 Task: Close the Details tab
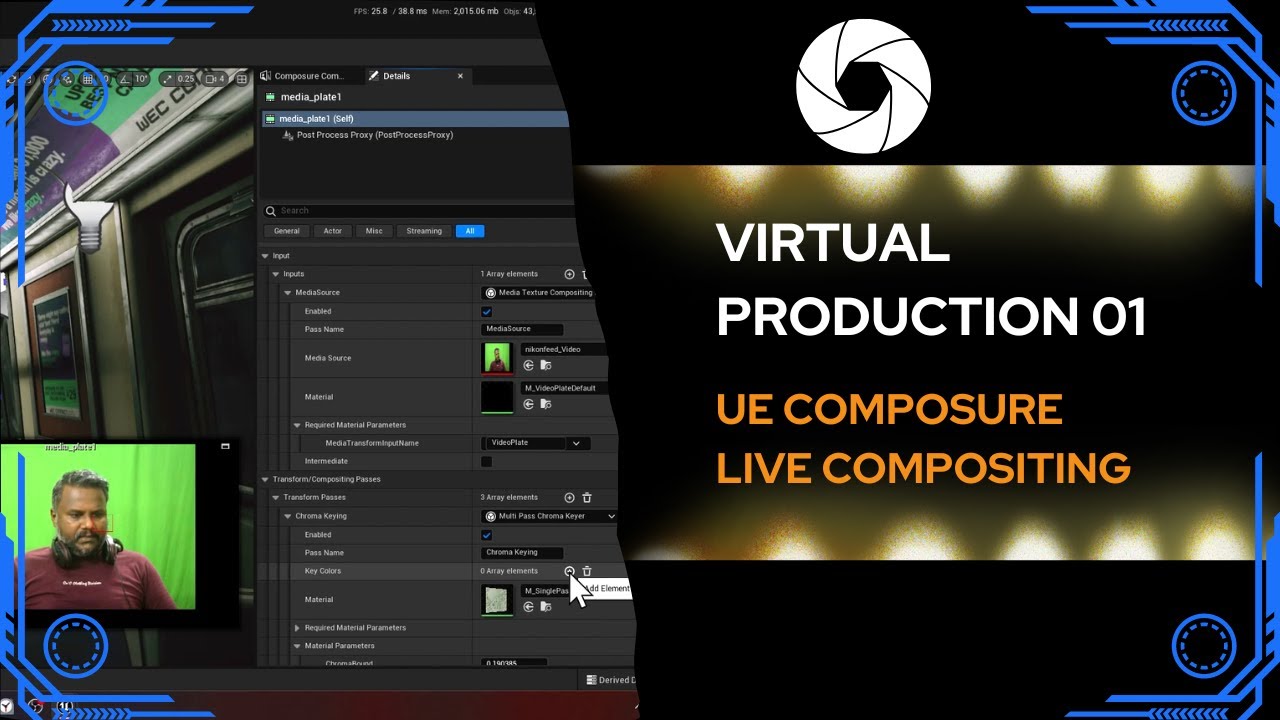click(x=460, y=76)
